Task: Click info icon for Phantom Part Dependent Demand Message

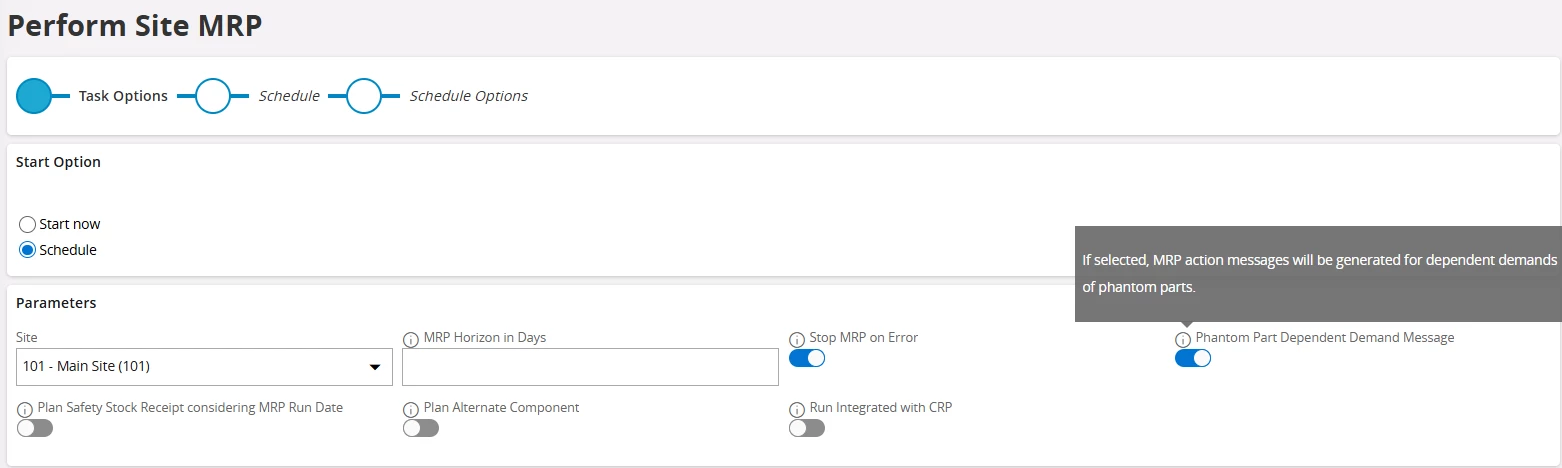Action: [1183, 340]
